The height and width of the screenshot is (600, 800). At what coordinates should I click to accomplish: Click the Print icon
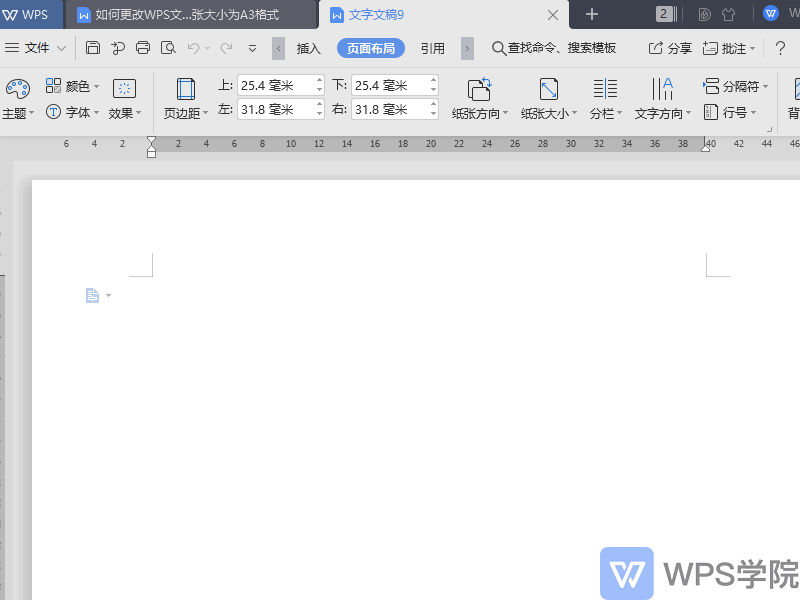[143, 47]
